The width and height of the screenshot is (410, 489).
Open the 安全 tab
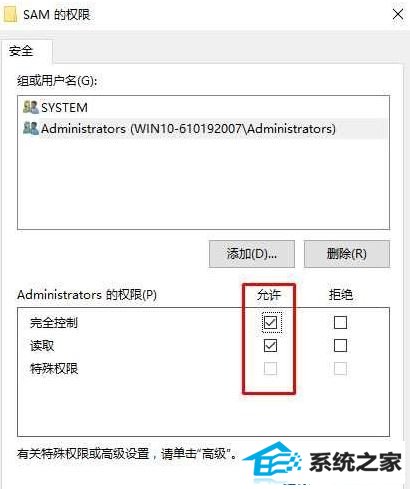(21, 51)
